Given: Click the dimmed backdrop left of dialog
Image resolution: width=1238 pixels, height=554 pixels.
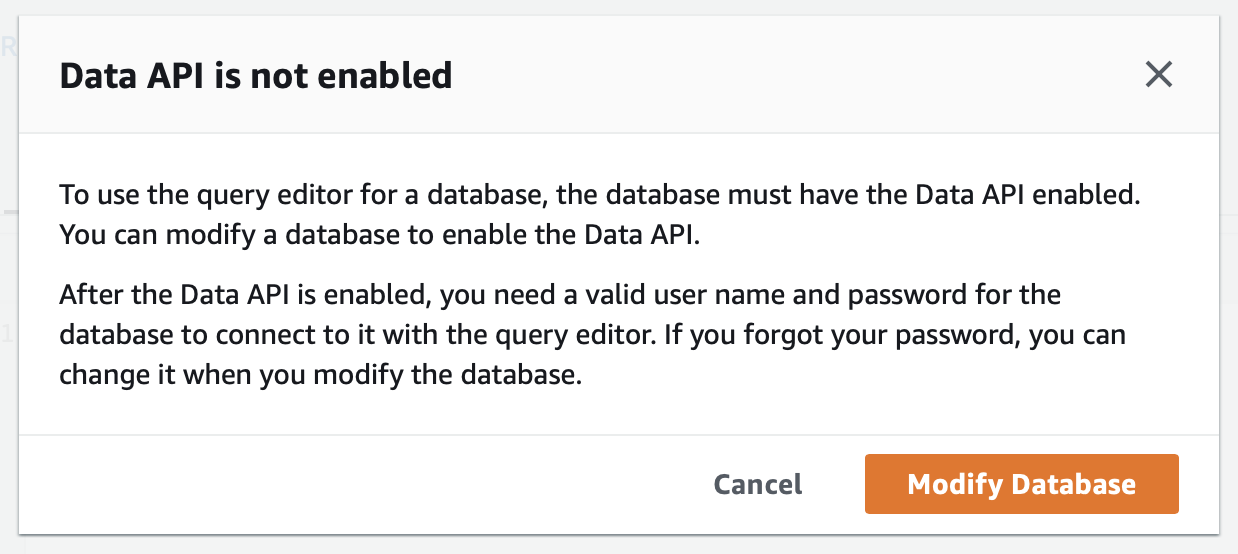Looking at the screenshot, I should tap(8, 300).
